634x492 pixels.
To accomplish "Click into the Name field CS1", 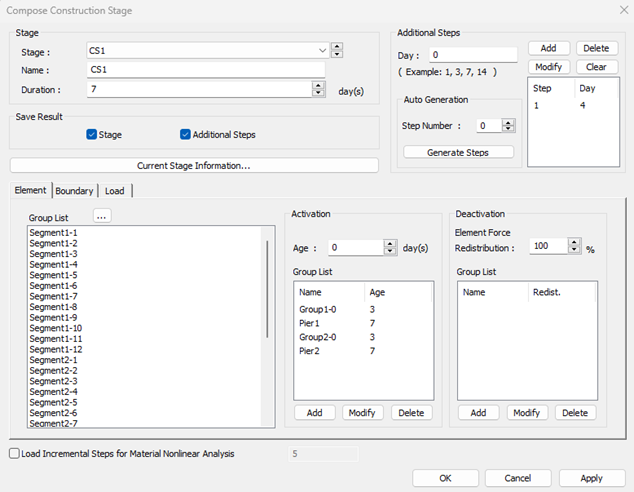I will coord(206,70).
